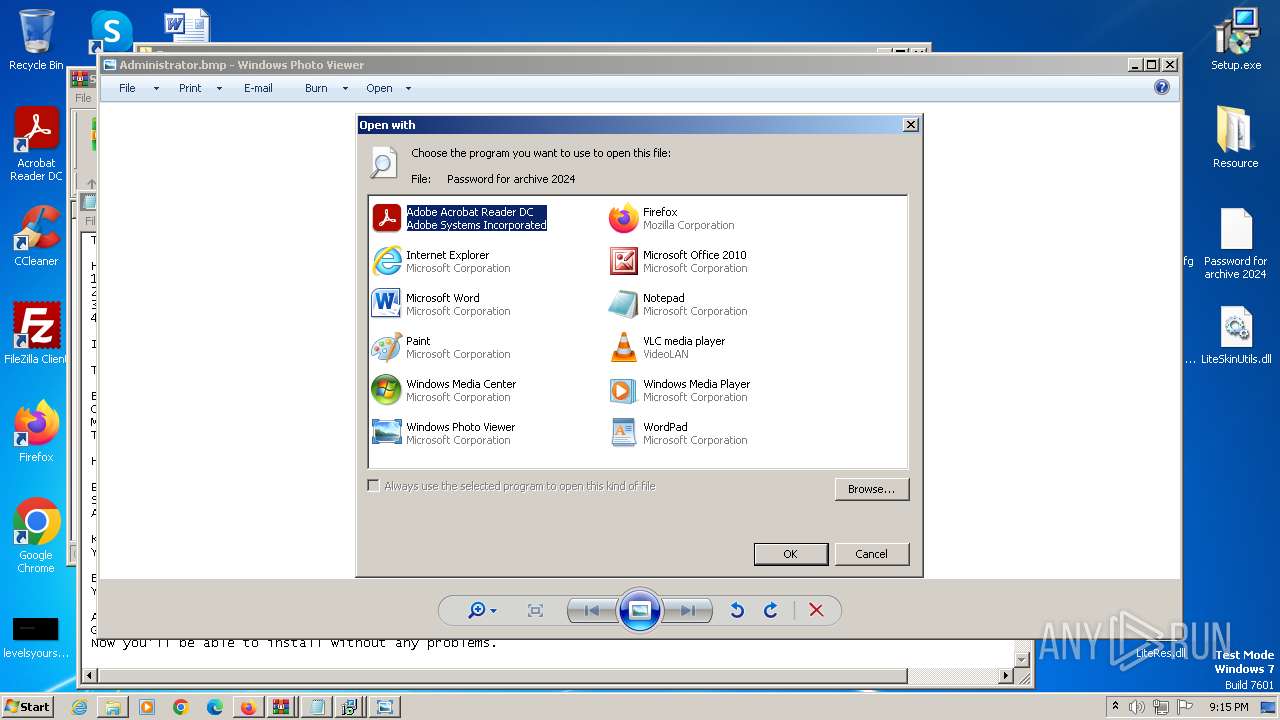Image resolution: width=1280 pixels, height=720 pixels.
Task: Choose WordPad from the program list
Action: click(678, 433)
